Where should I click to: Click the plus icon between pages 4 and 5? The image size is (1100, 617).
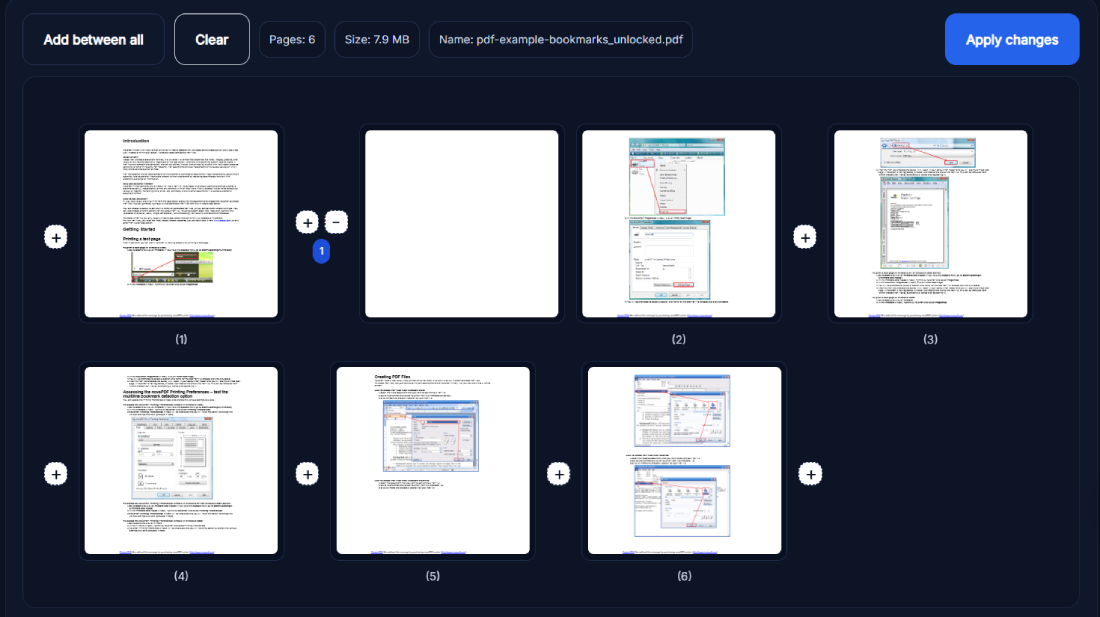(307, 473)
